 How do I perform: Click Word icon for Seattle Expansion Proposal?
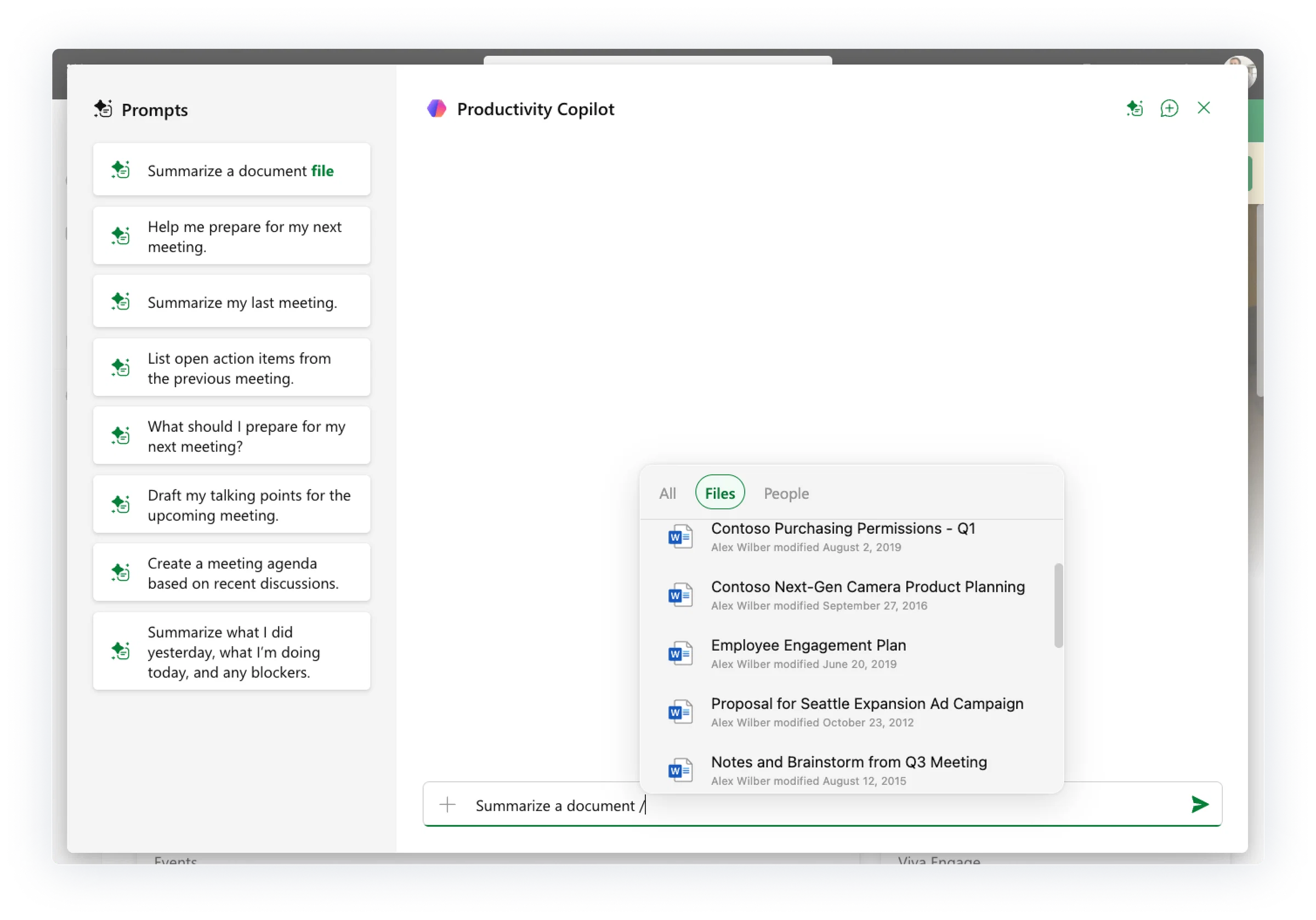tap(680, 712)
